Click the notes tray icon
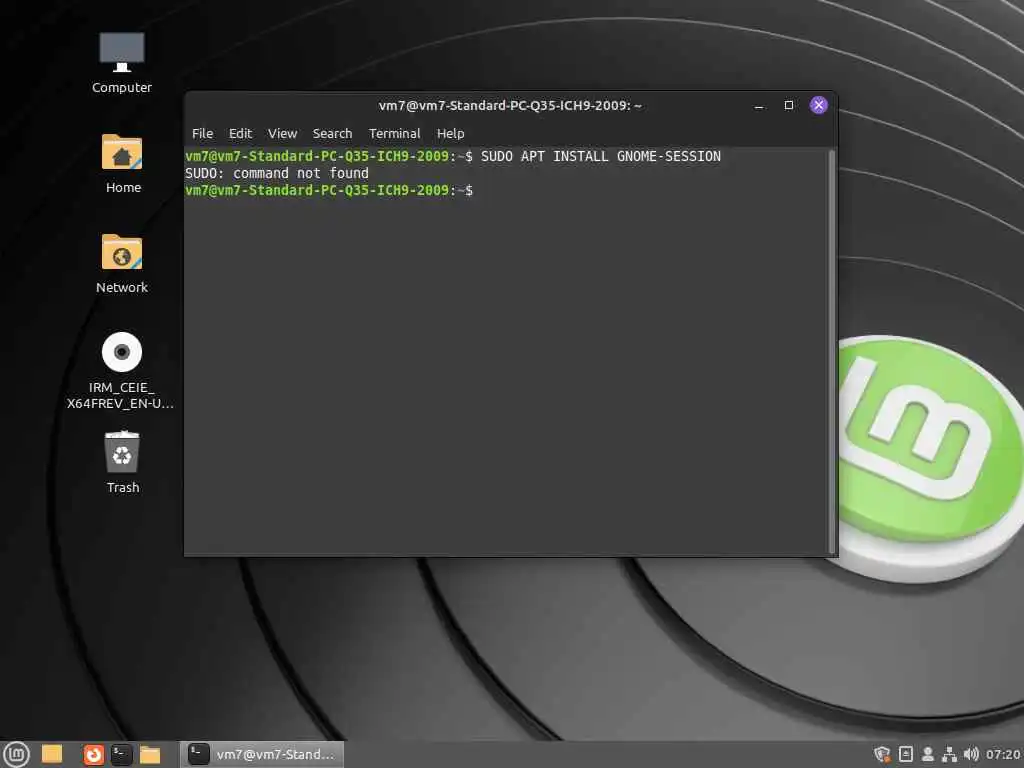This screenshot has width=1024, height=768. (x=906, y=754)
